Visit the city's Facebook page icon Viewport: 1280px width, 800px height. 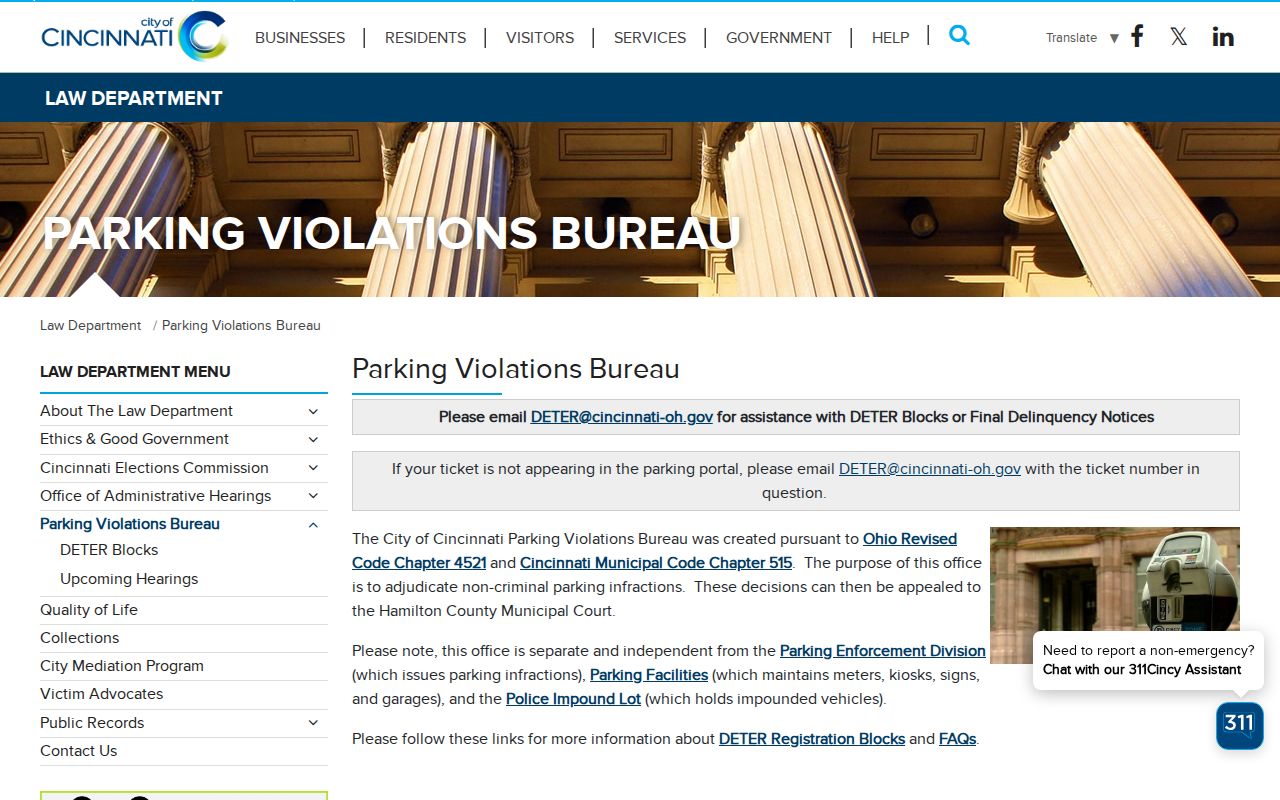coord(1137,37)
